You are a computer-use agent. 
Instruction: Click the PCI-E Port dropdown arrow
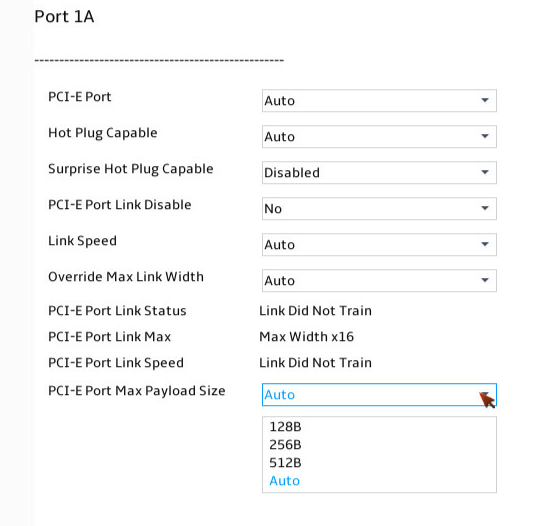pyautogui.click(x=485, y=100)
